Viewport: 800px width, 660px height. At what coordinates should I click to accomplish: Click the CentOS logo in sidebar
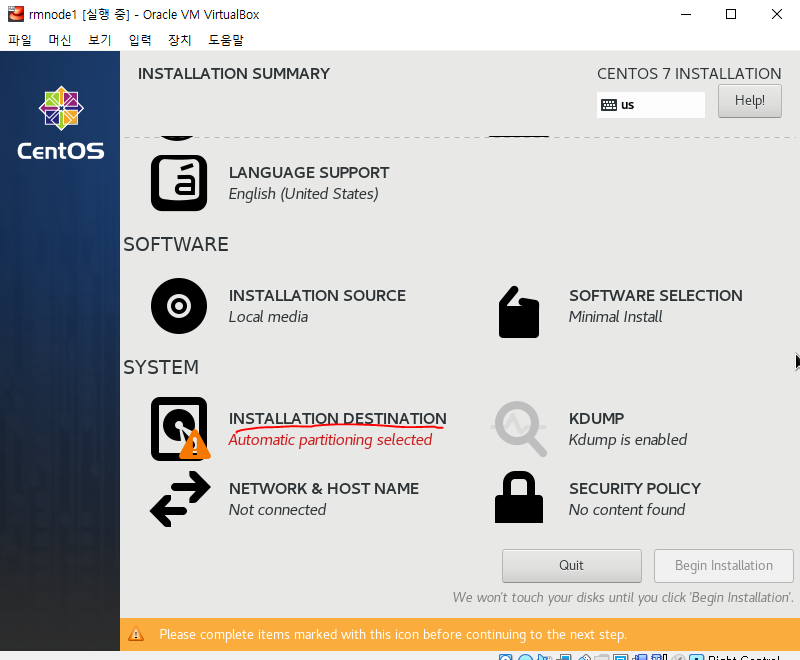61,123
